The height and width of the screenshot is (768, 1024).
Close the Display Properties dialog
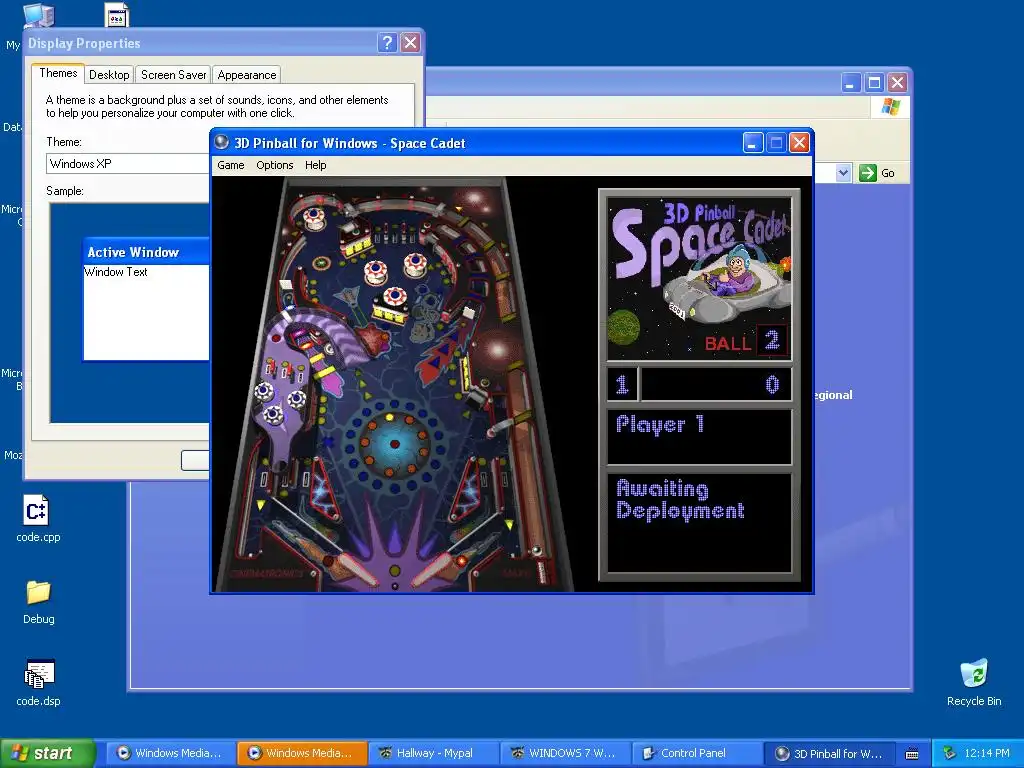pos(410,43)
